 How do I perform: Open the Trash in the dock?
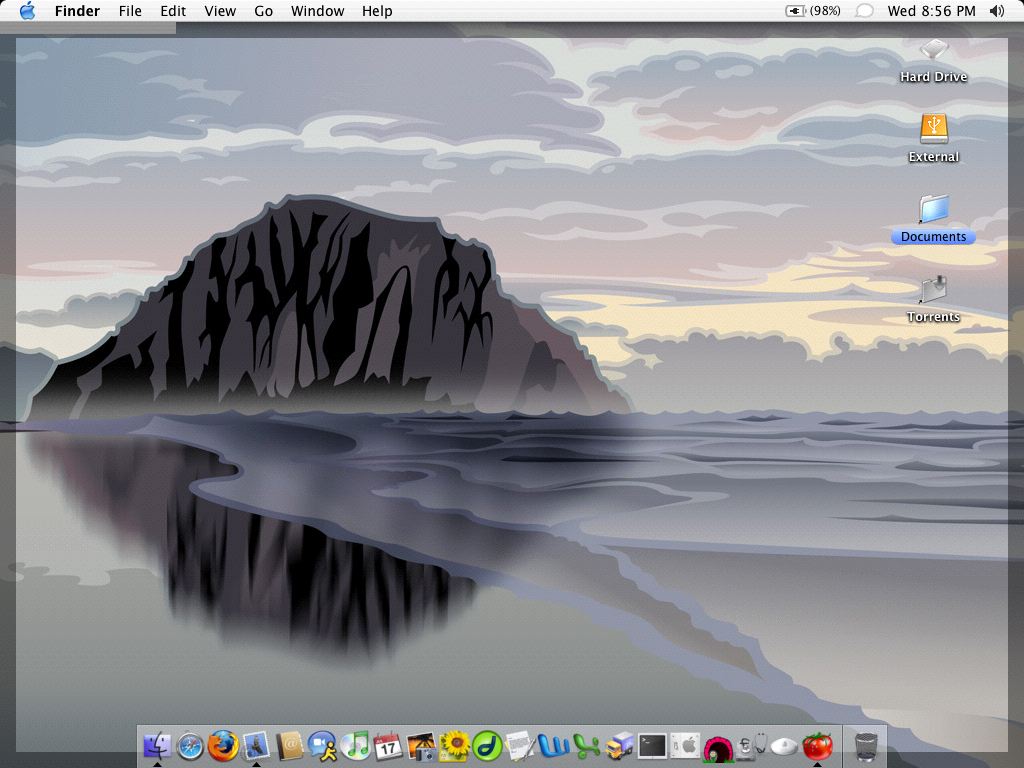(866, 746)
